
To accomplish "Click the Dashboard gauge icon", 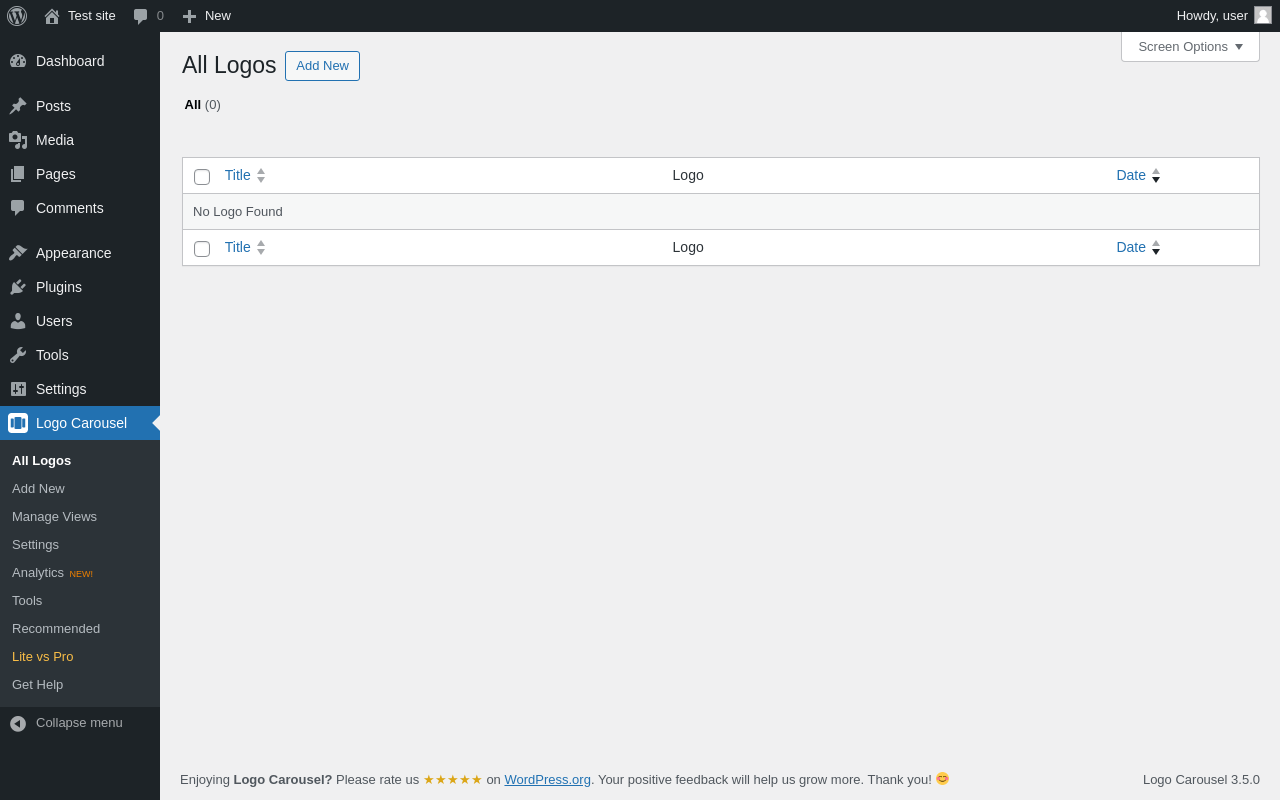I will click(x=18, y=61).
